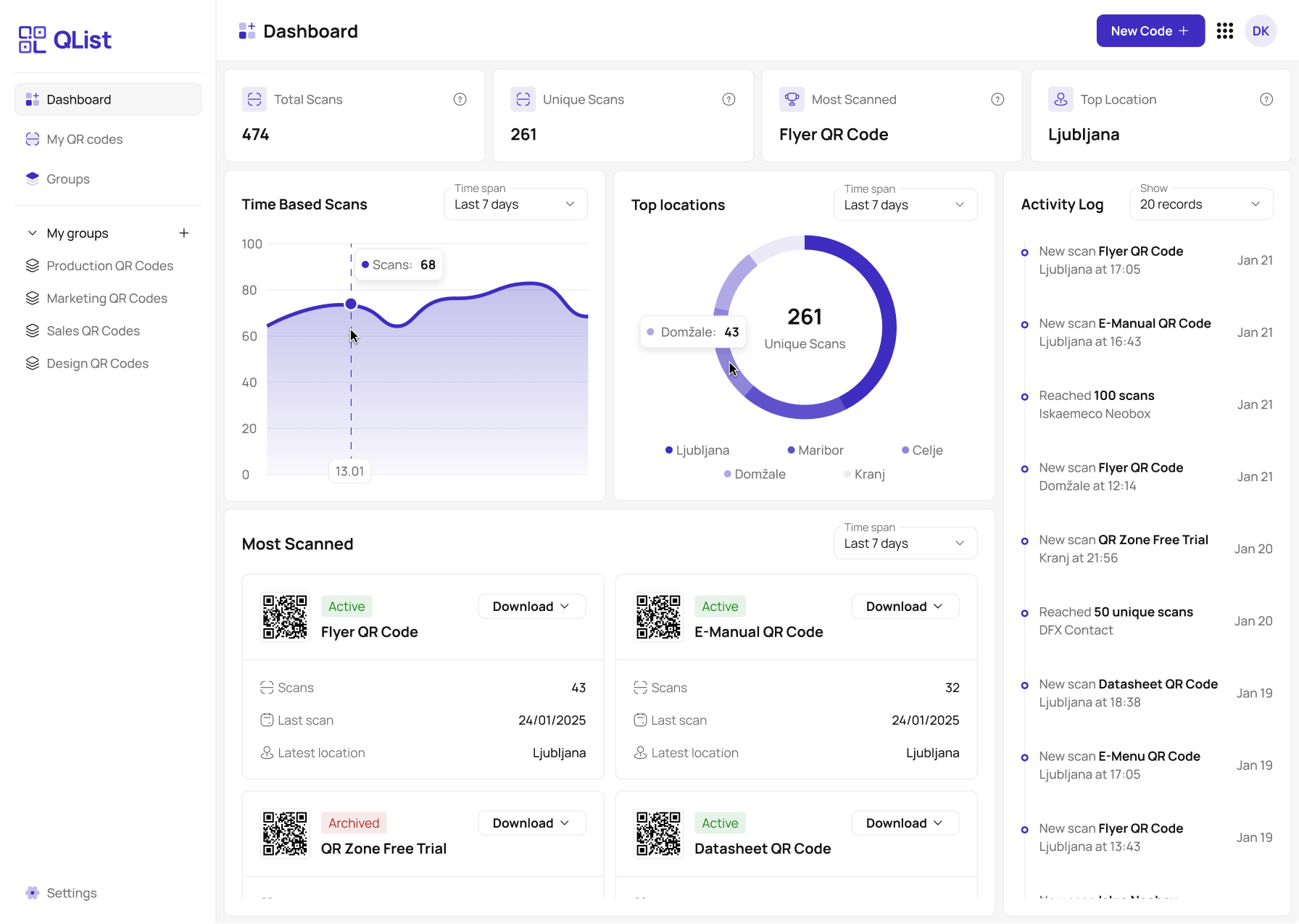Open Activity Log records count dropdown
This screenshot has width=1299, height=924.
1200,204
